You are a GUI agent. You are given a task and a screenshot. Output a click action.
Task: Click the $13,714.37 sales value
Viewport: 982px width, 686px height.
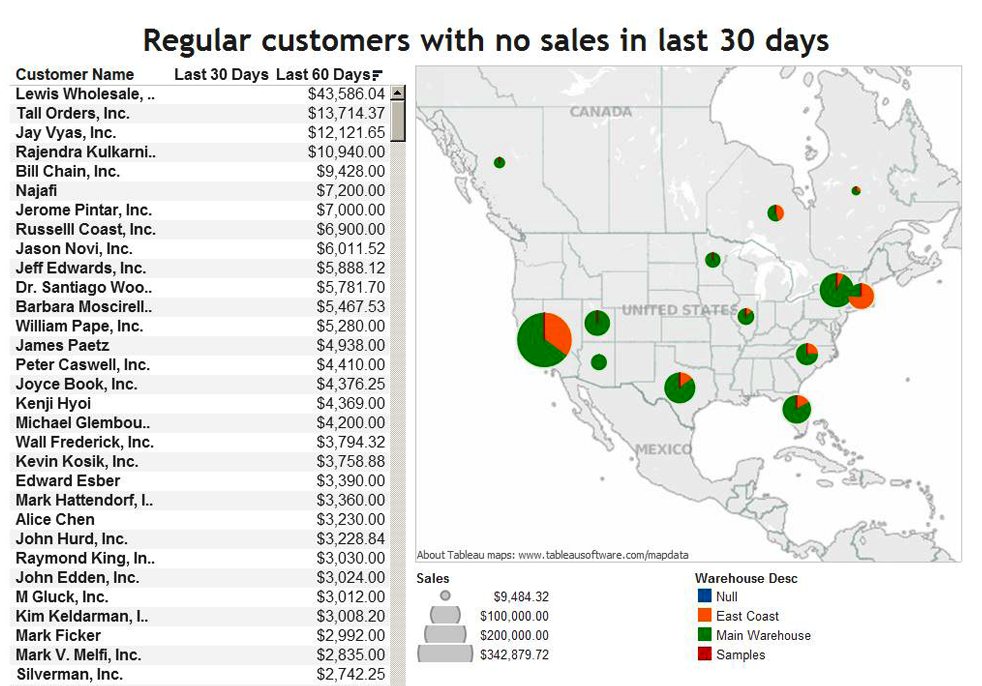346,113
